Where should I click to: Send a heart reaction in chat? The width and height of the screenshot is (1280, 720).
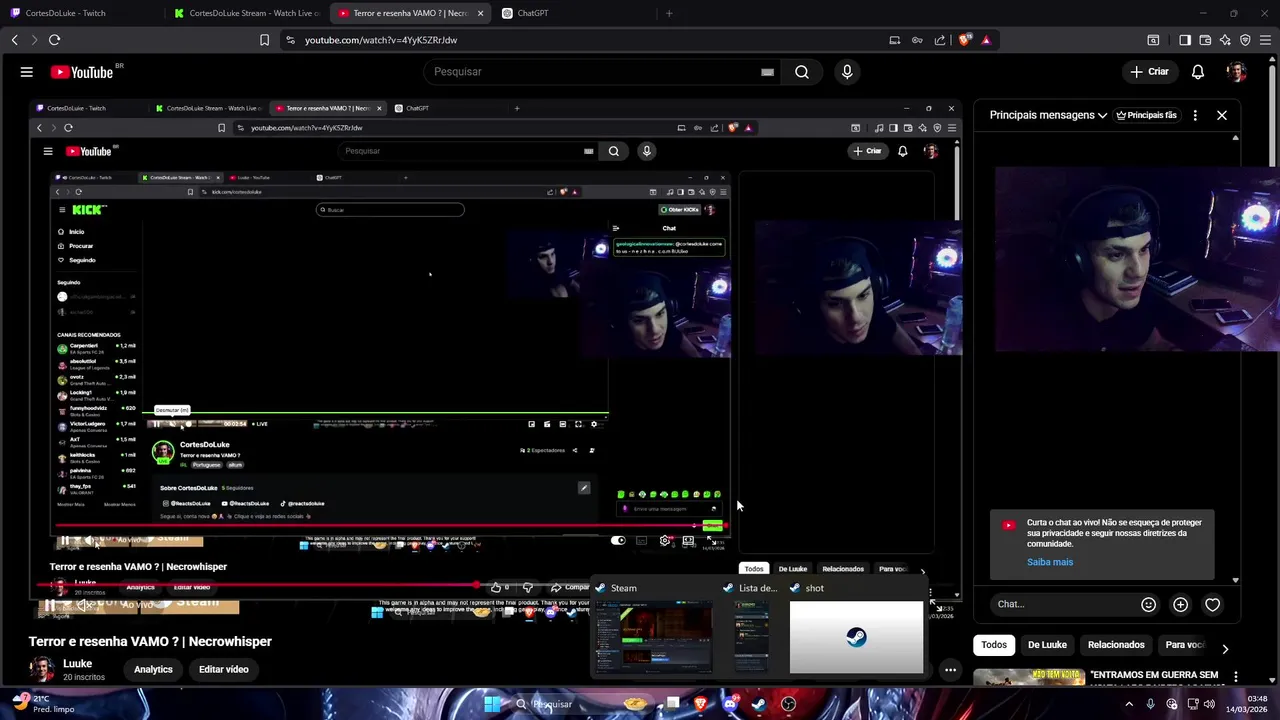(1212, 604)
